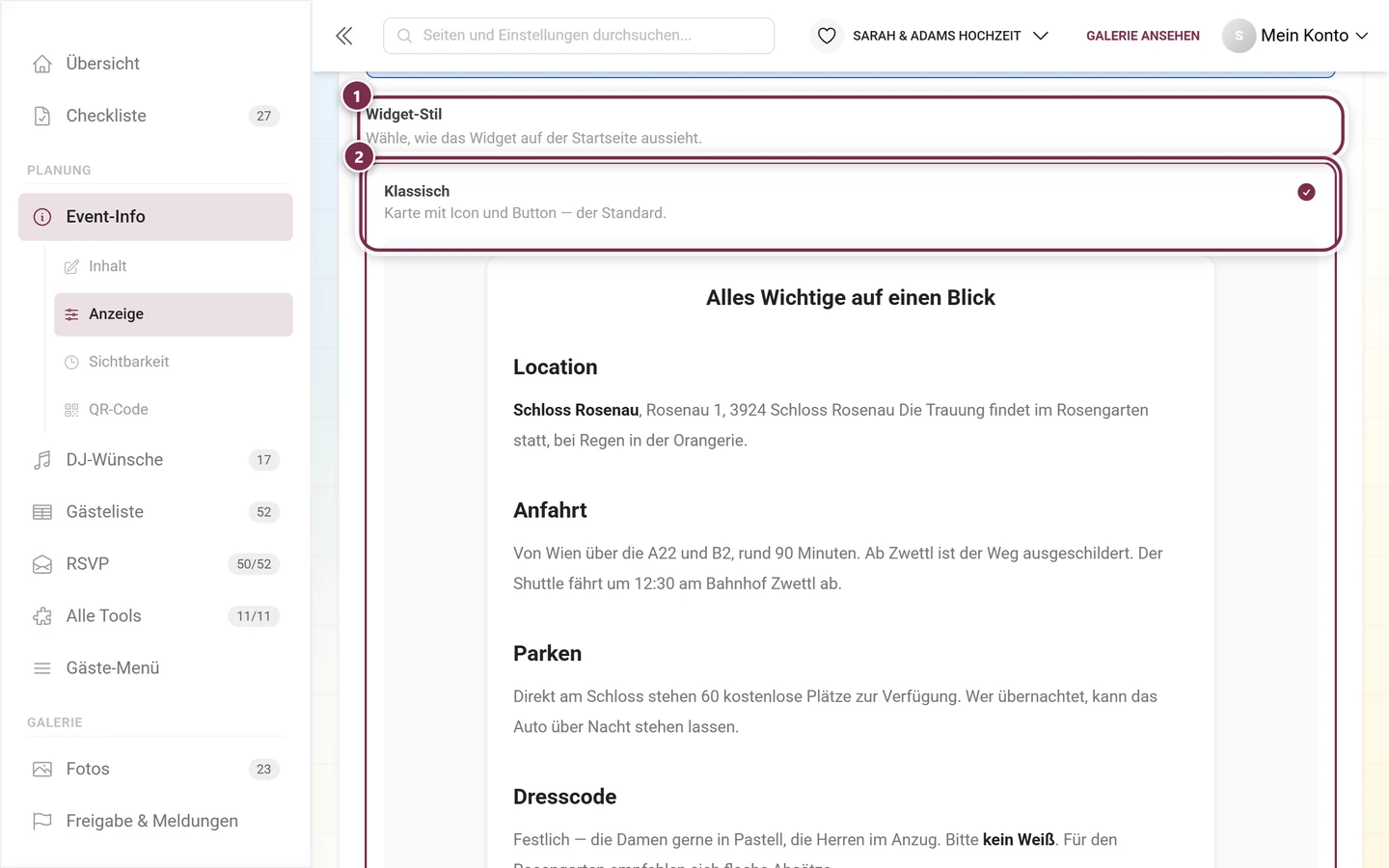The height and width of the screenshot is (868, 1389).
Task: Click the Sichtbarkeit clock icon
Action: tap(71, 363)
